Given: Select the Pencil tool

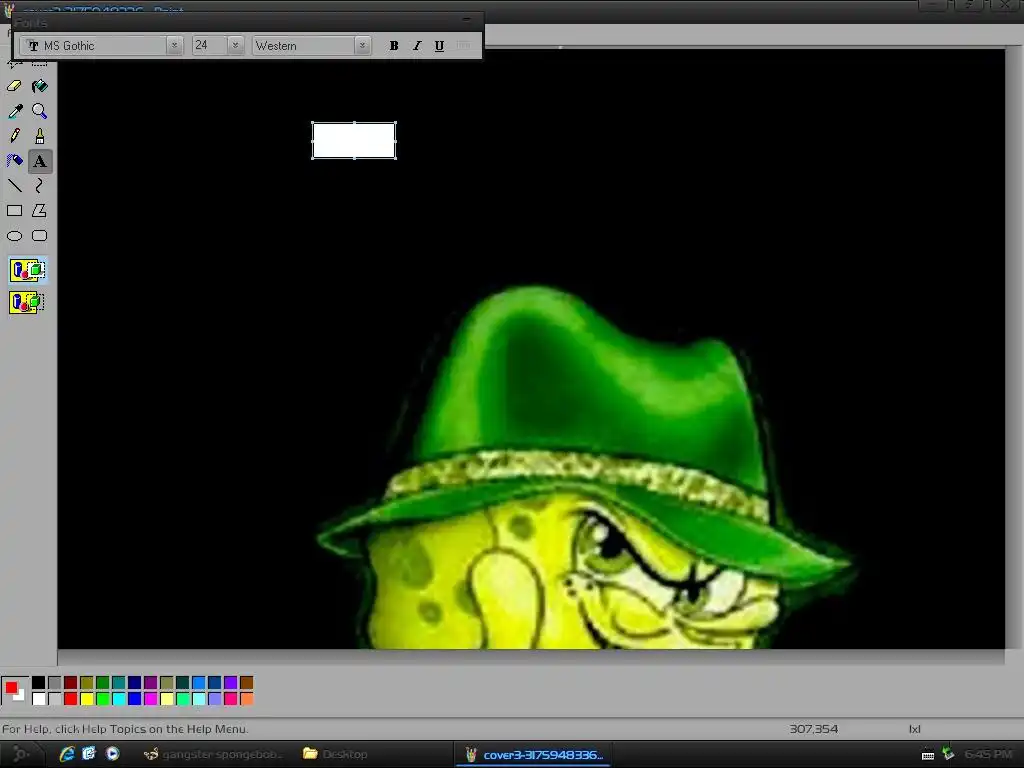Looking at the screenshot, I should 14,136.
